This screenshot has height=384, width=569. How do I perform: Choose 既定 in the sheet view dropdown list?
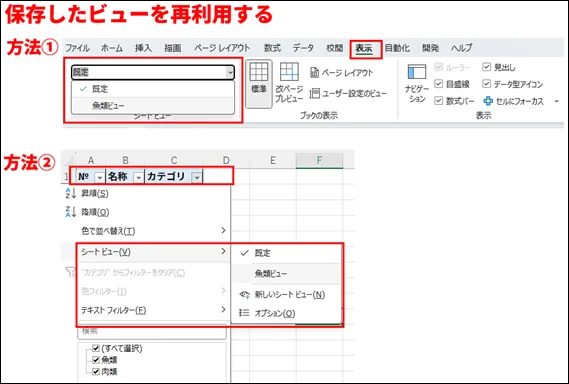pyautogui.click(x=153, y=89)
